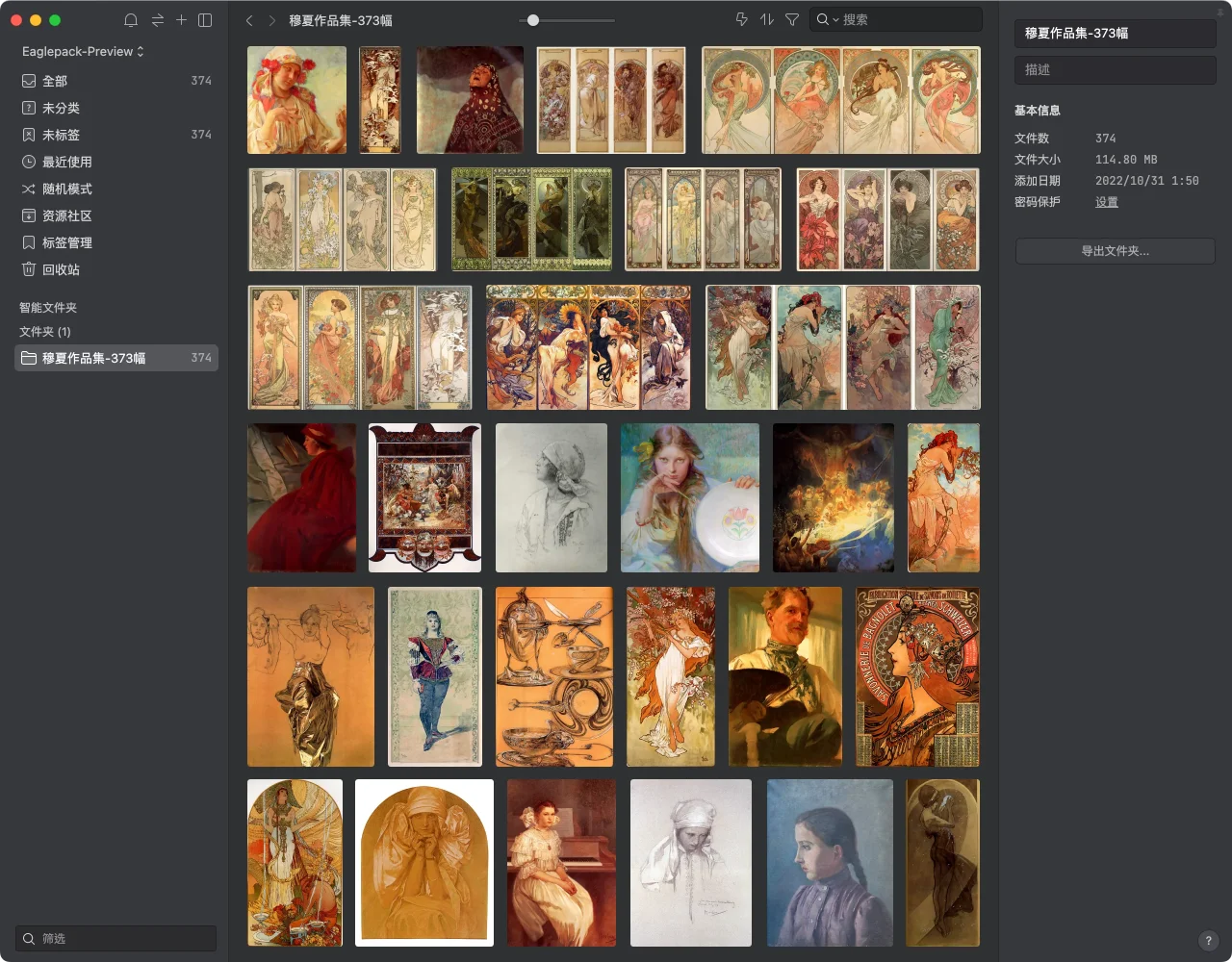
Task: Click the switch library arrows icon
Action: click(x=157, y=20)
